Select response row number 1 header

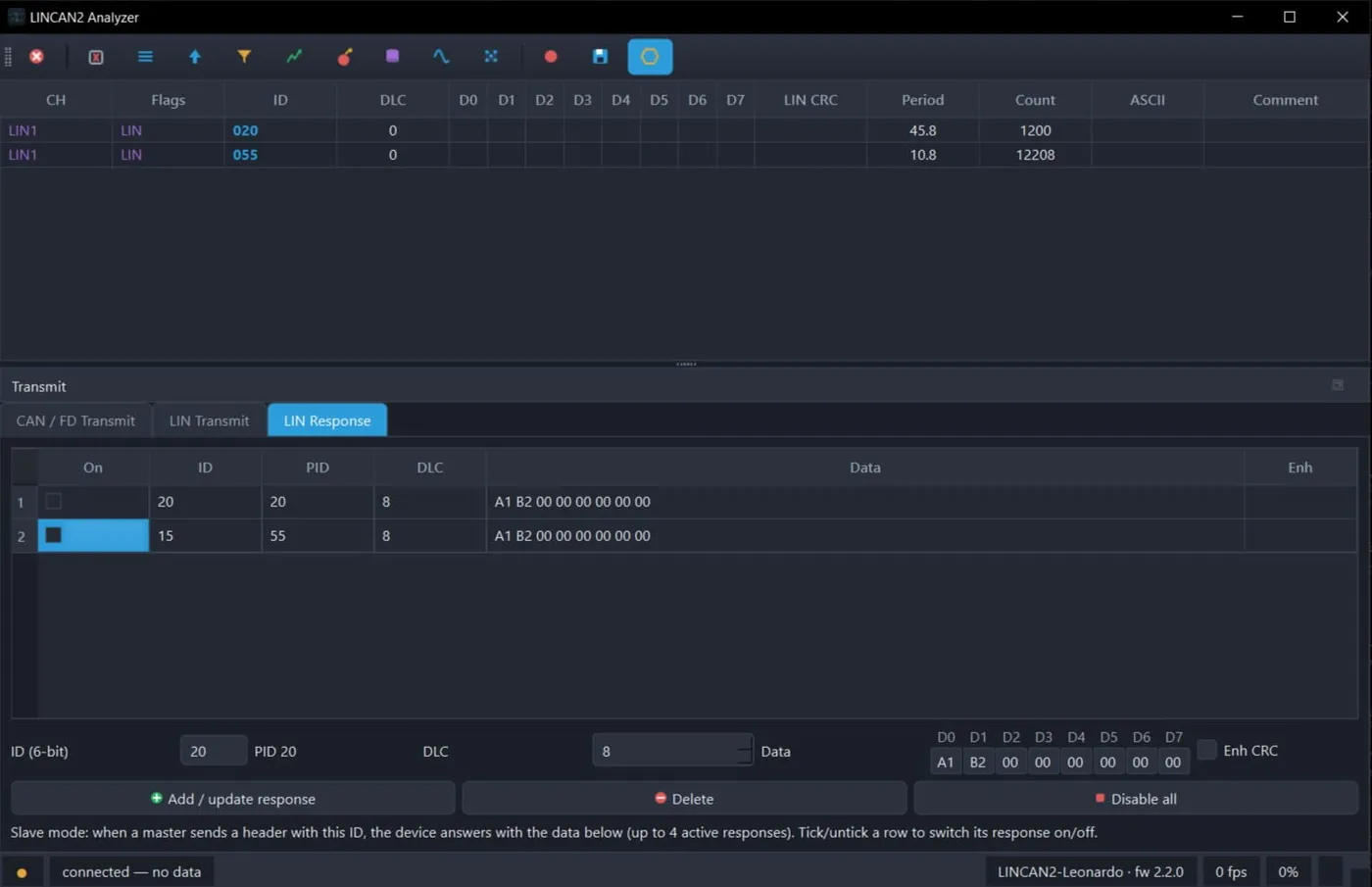[24, 502]
